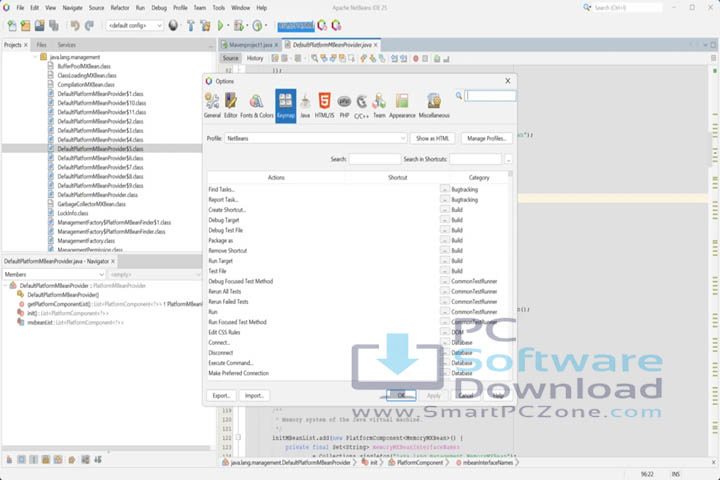Switch to the History view

(x=255, y=58)
